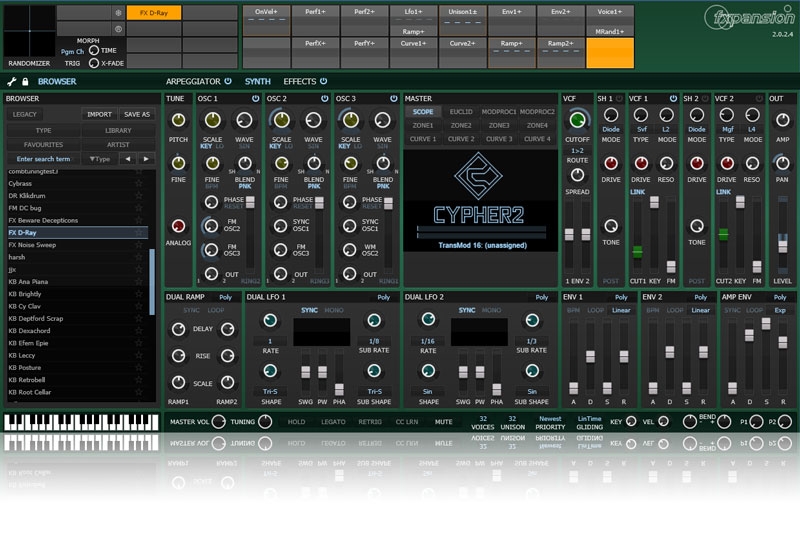Open LFO 2 Sin shape selector
Screen dimensions: 800x533
(x=428, y=392)
